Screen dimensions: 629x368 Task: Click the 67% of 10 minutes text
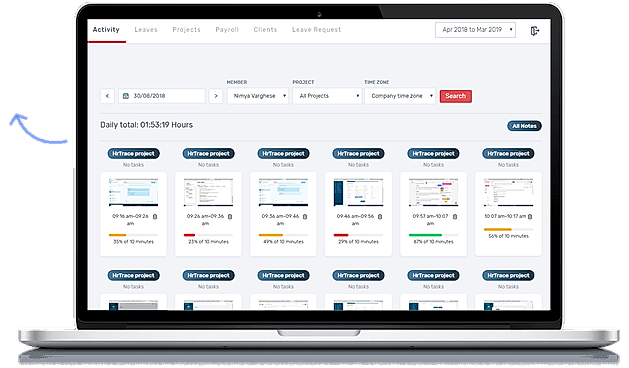coord(434,242)
